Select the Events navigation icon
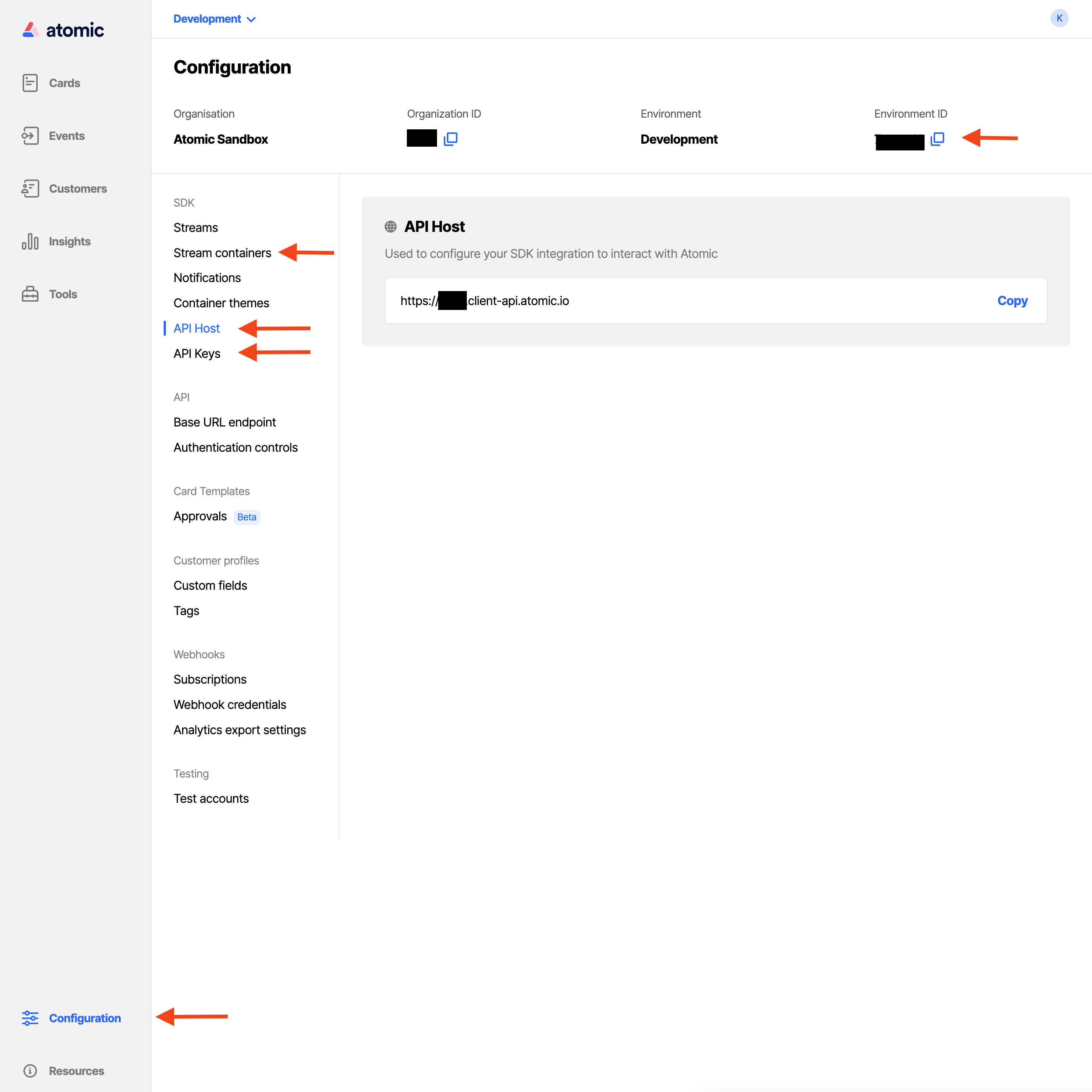This screenshot has height=1092, width=1092. pos(30,135)
